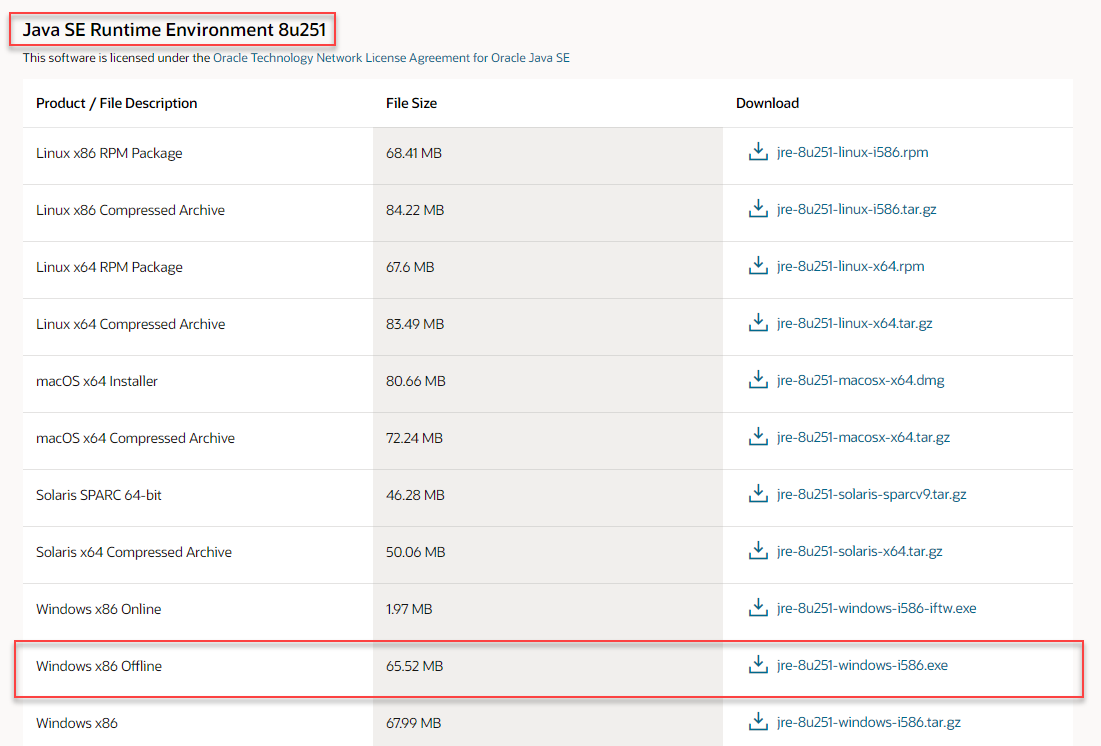This screenshot has width=1101, height=746.
Task: Click download icon beside jre-8u251-linux-i586.tar.gz
Action: pyautogui.click(x=758, y=209)
